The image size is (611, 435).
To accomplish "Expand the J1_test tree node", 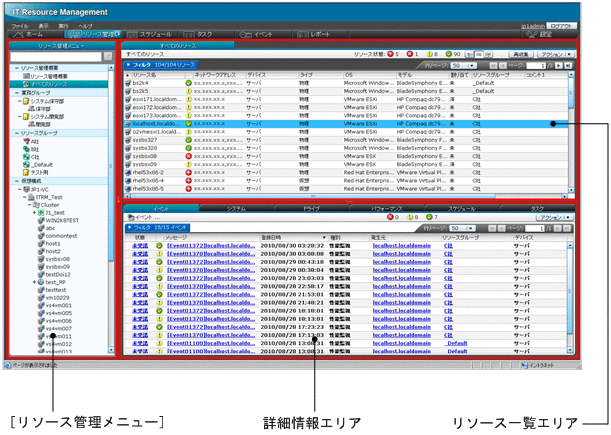I will click(34, 212).
